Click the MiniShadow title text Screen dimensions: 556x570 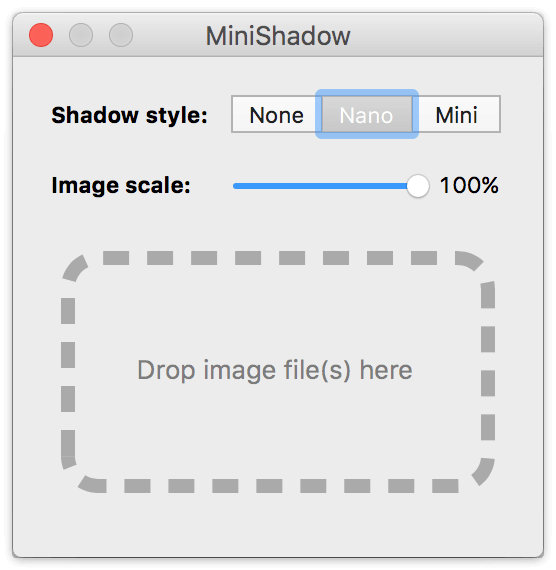point(278,36)
